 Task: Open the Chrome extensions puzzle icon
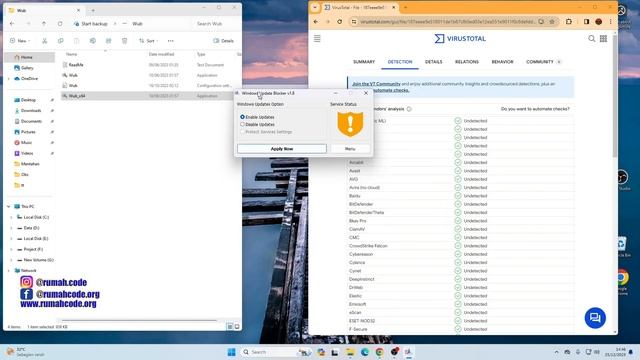(x=569, y=22)
